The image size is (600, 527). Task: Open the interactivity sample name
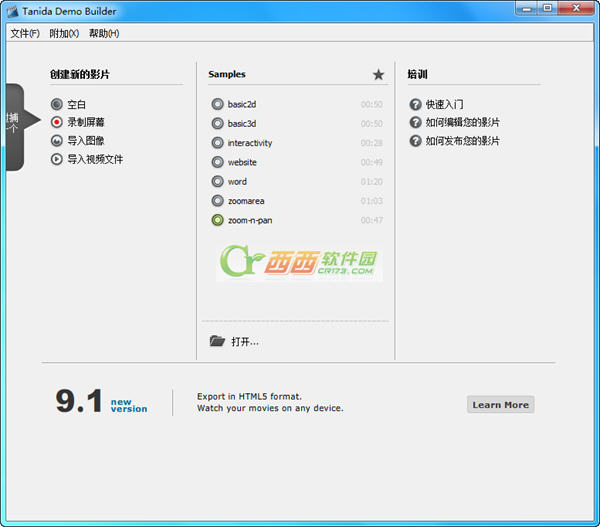250,143
